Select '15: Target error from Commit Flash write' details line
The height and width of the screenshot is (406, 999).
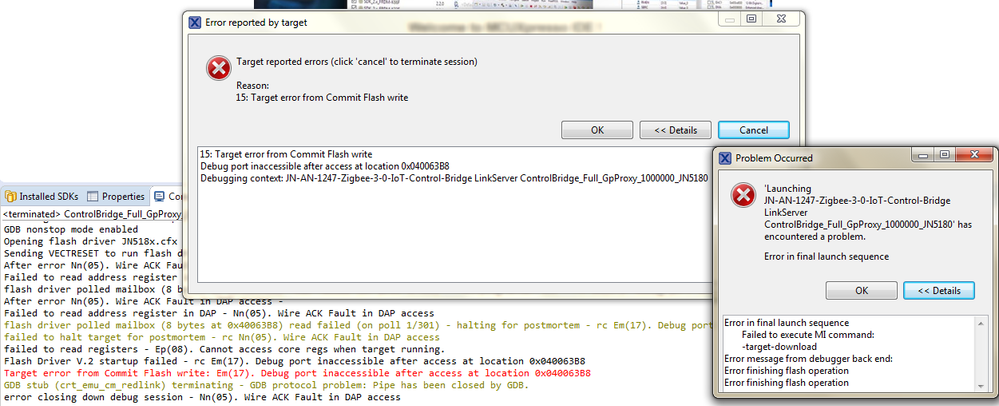click(286, 154)
